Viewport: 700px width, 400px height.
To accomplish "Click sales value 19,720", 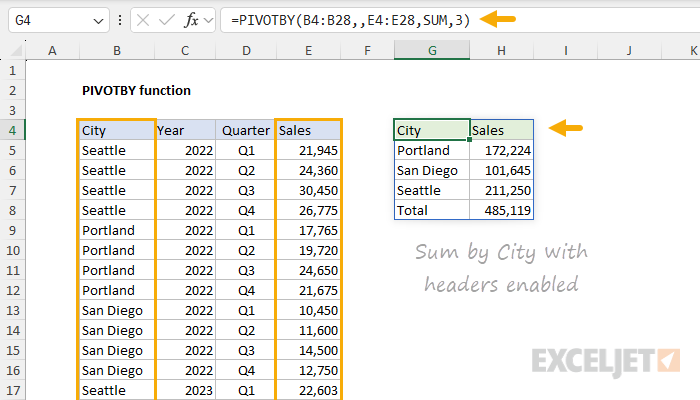I will pos(308,250).
